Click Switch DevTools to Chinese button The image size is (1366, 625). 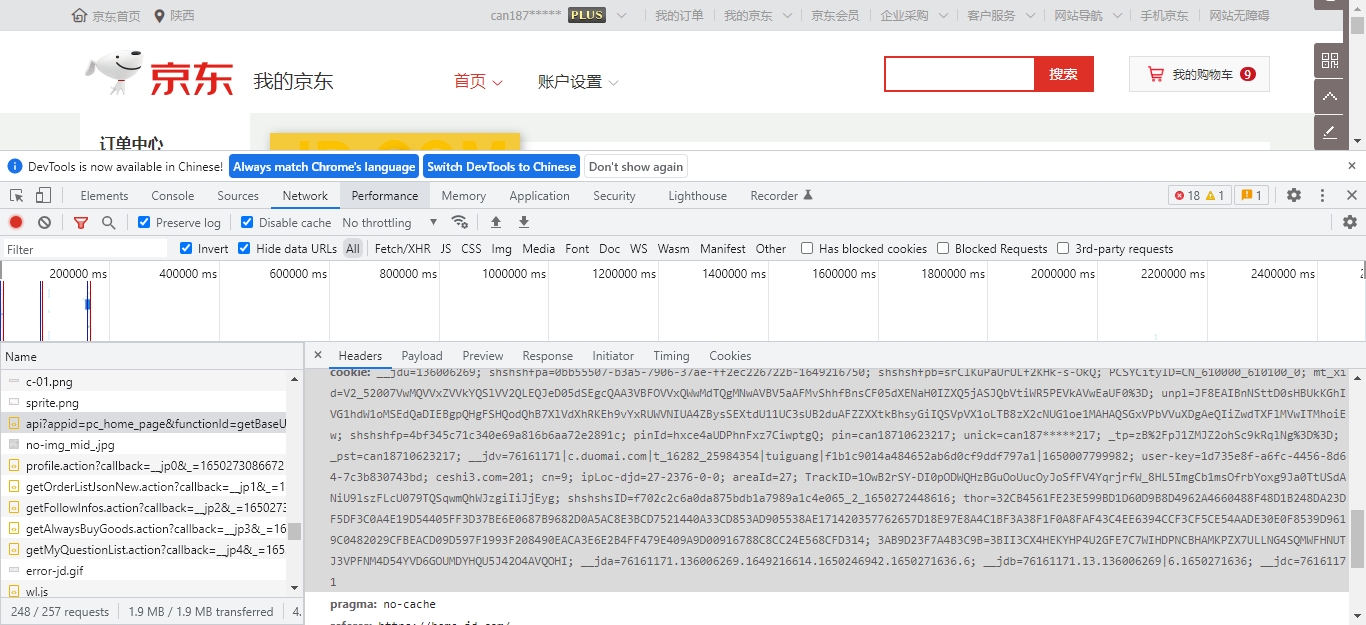[501, 166]
